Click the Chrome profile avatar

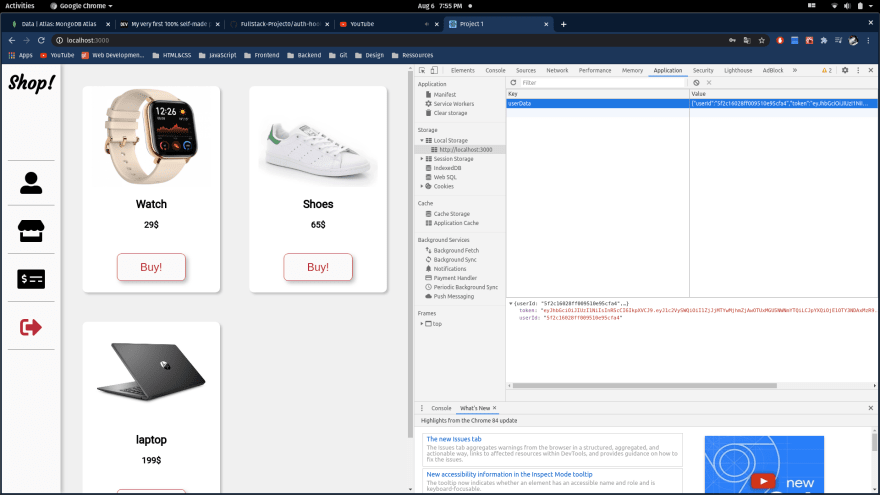click(853, 40)
